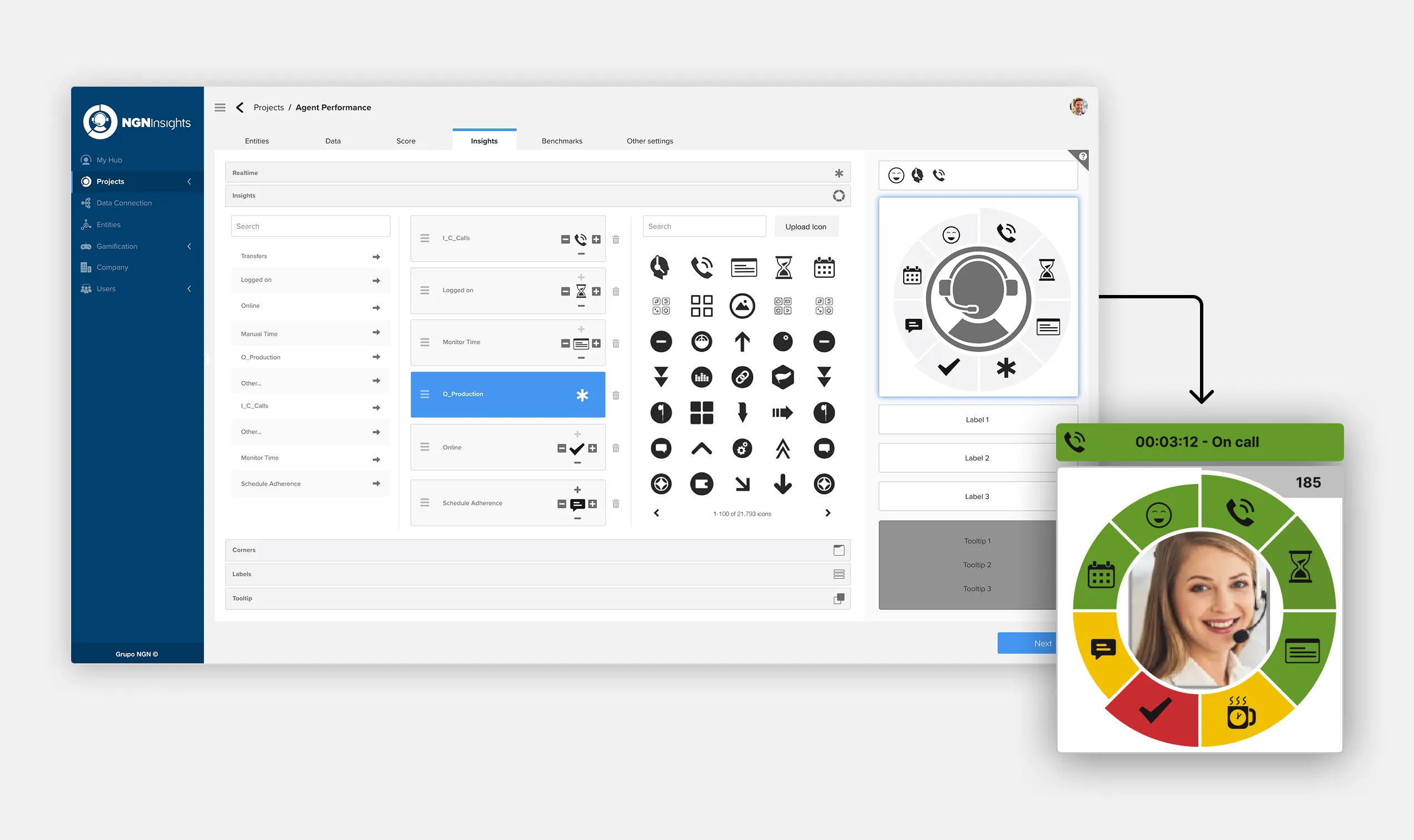Expand the Labels section
Viewport: 1414px width, 840px height.
[x=537, y=574]
